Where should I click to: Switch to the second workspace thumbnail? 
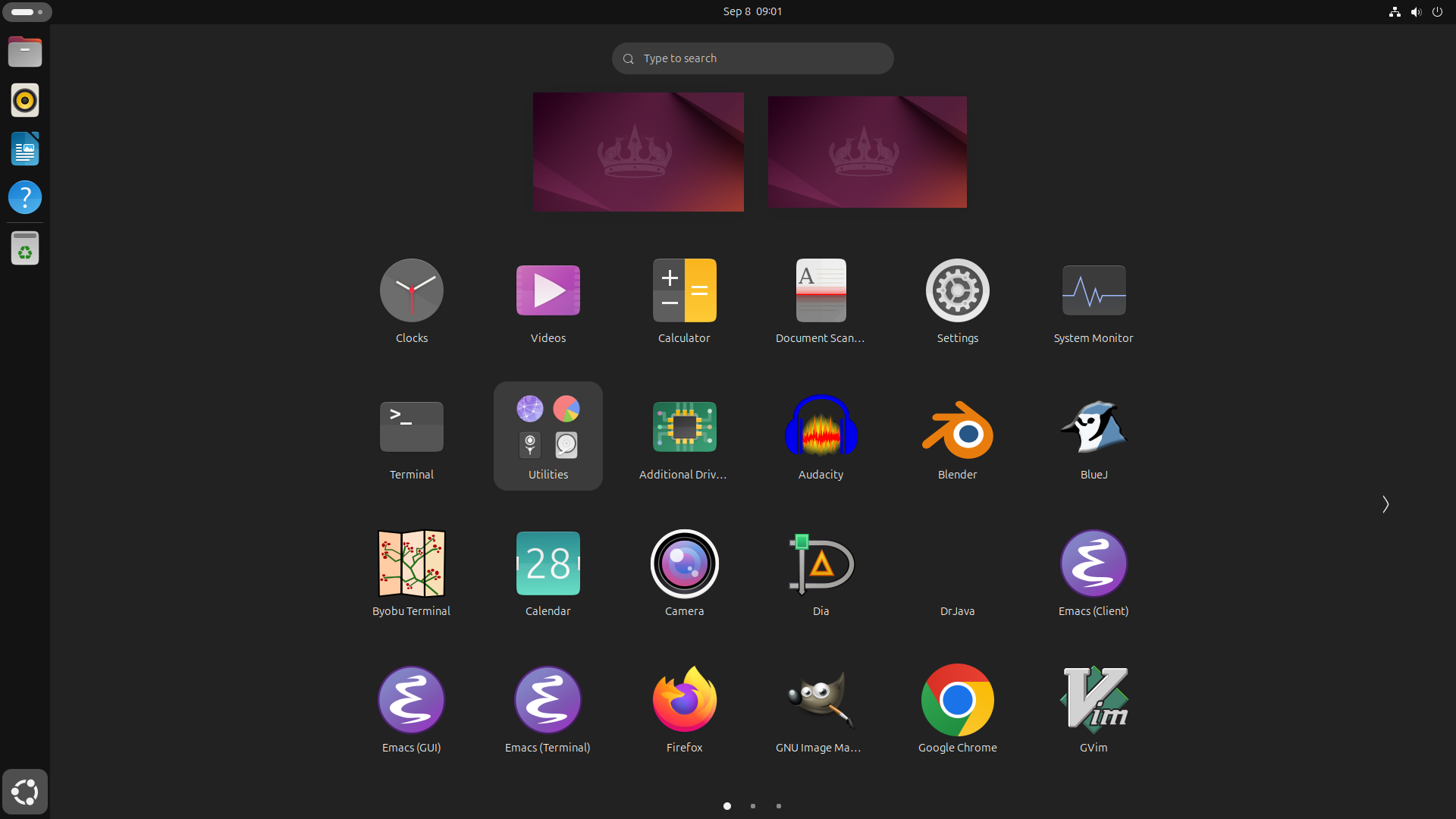click(x=867, y=152)
